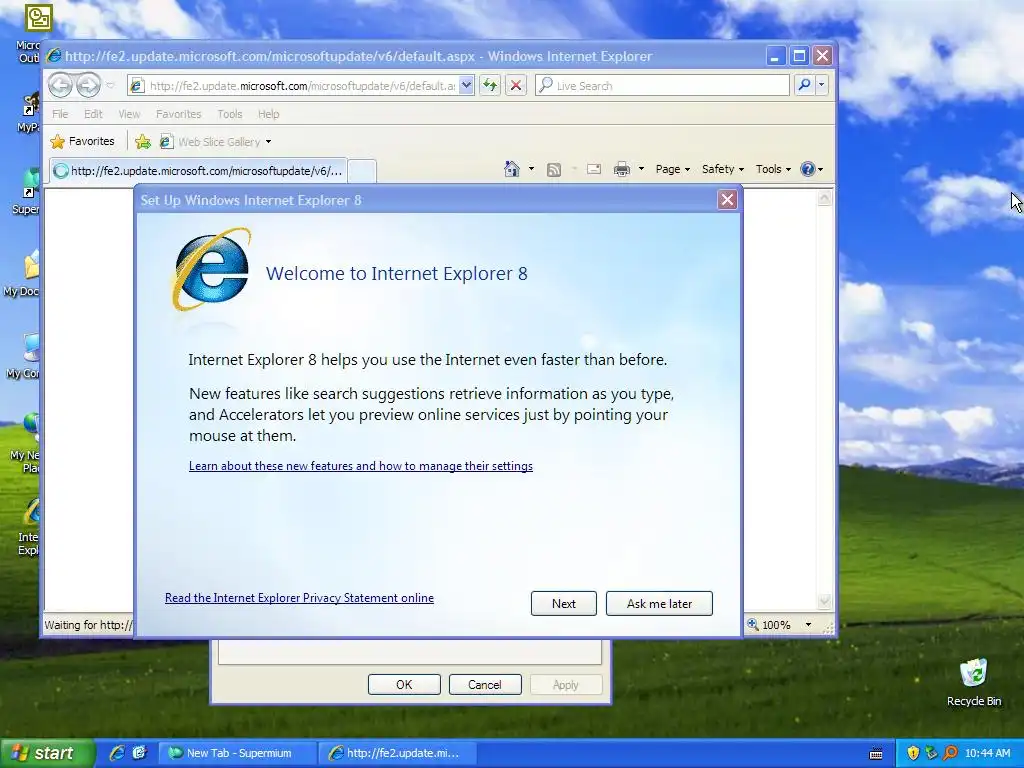Click the Print icon
This screenshot has width=1024, height=768.
coord(622,170)
